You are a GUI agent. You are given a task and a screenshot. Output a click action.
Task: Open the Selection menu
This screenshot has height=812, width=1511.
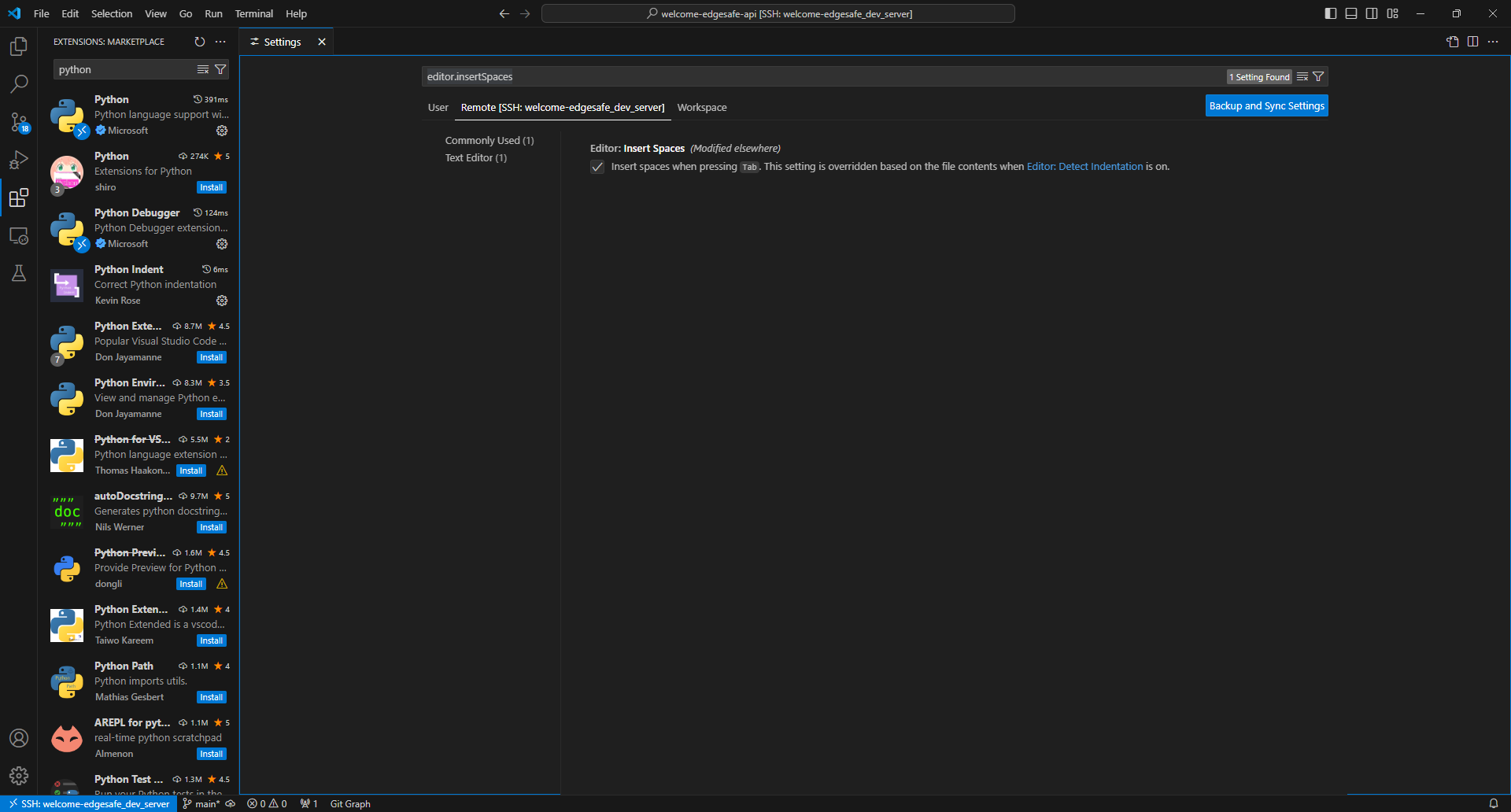coord(112,13)
